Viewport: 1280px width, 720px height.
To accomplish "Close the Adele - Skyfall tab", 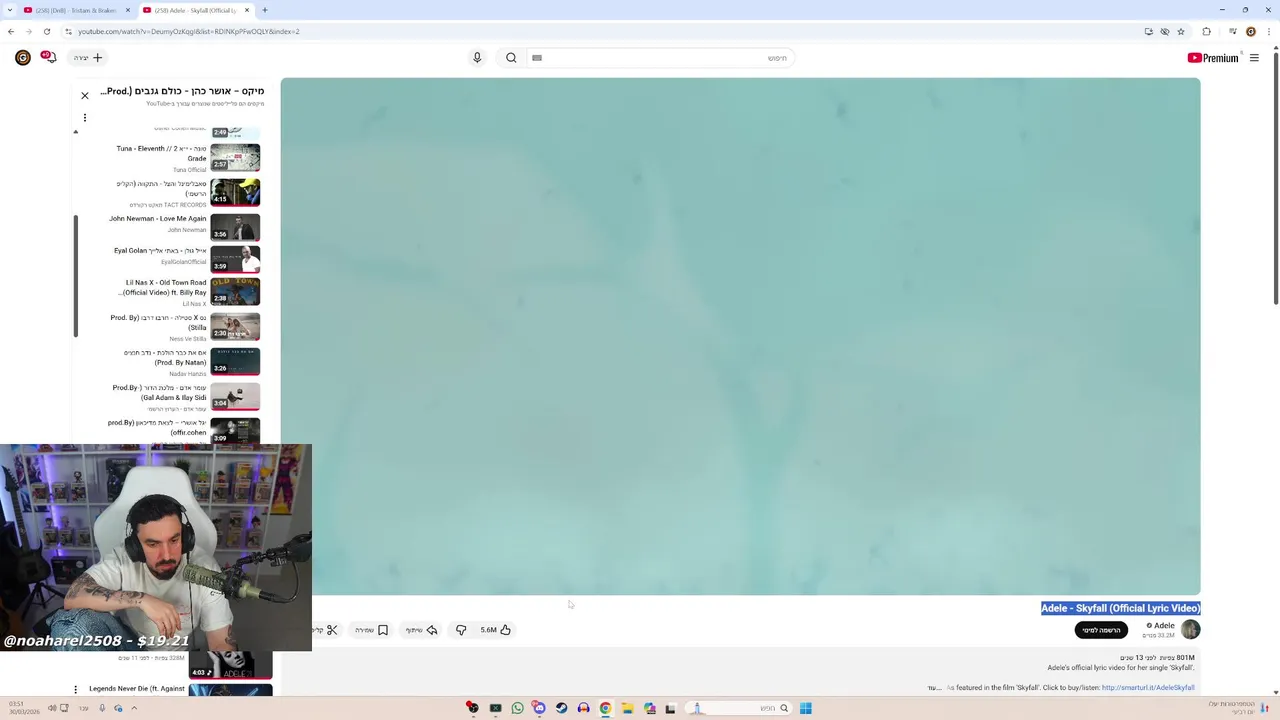I will click(x=247, y=10).
